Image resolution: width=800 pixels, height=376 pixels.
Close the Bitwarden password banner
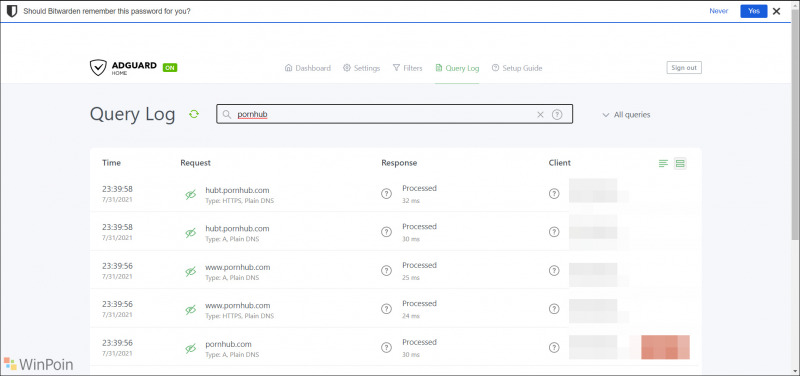point(777,11)
